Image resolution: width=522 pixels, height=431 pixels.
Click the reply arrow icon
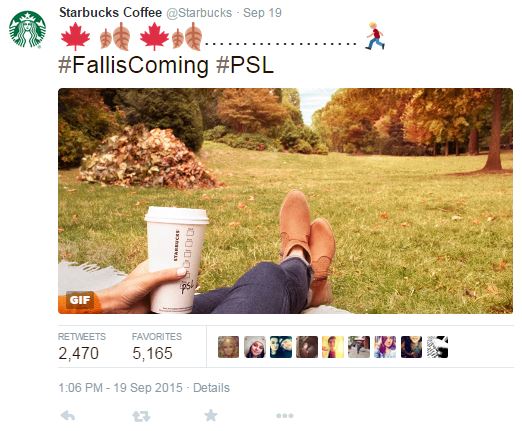pyautogui.click(x=68, y=416)
